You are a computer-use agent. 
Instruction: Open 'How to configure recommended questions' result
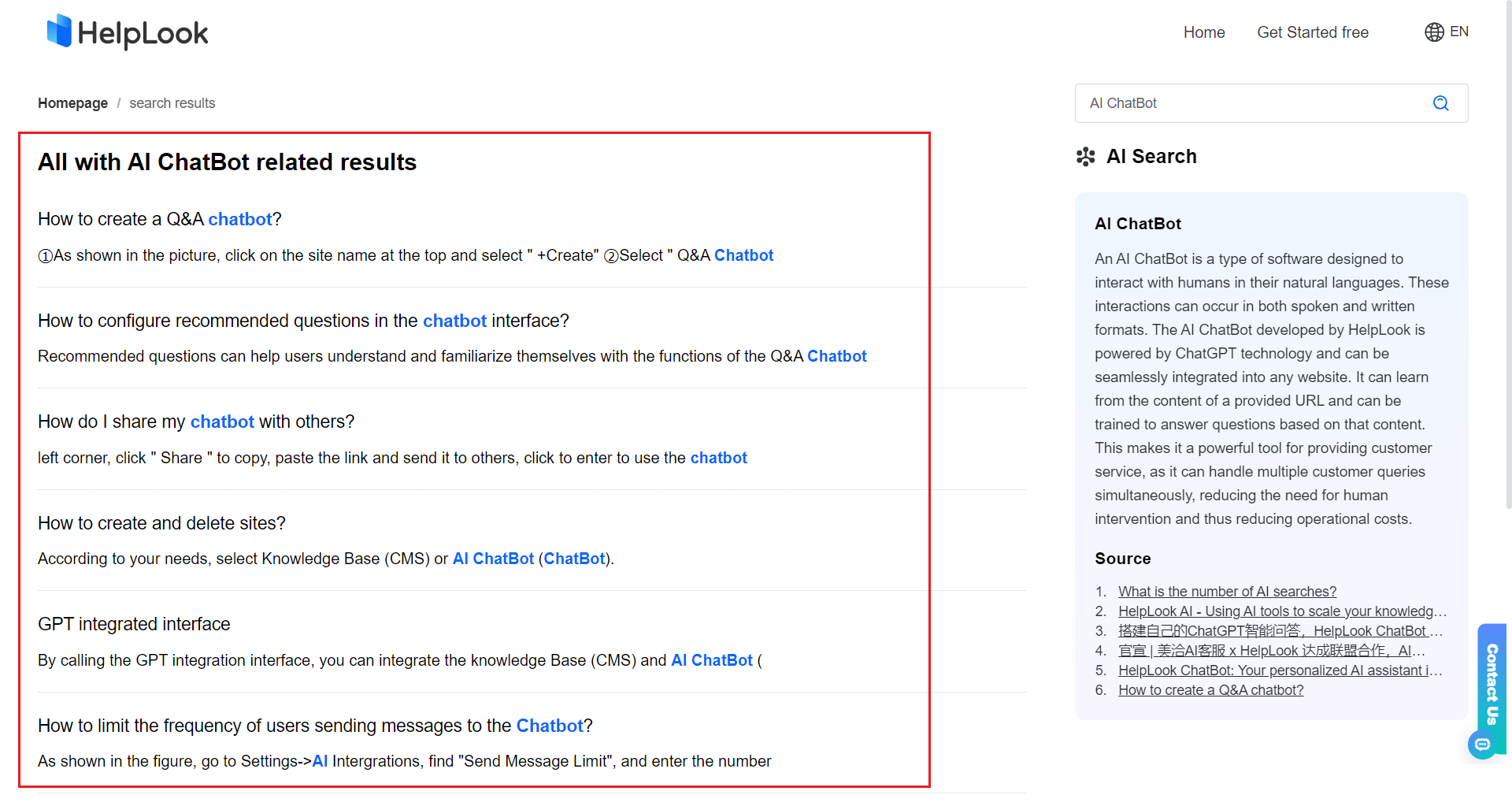[x=303, y=321]
